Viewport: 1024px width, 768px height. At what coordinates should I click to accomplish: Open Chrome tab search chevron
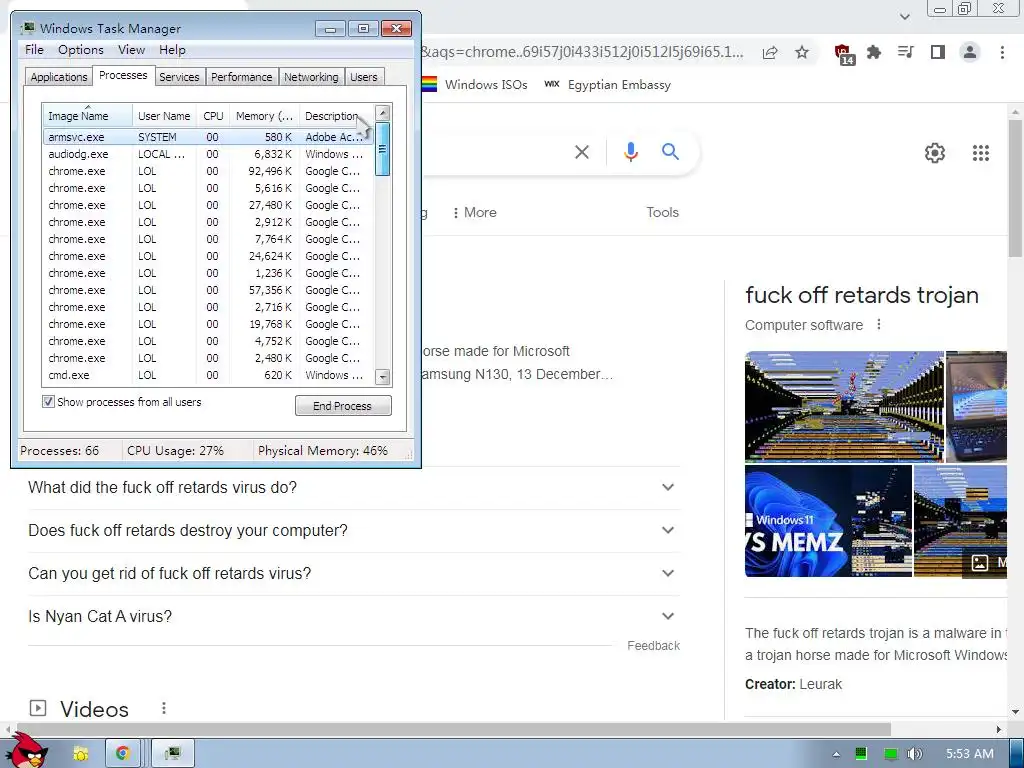(904, 16)
